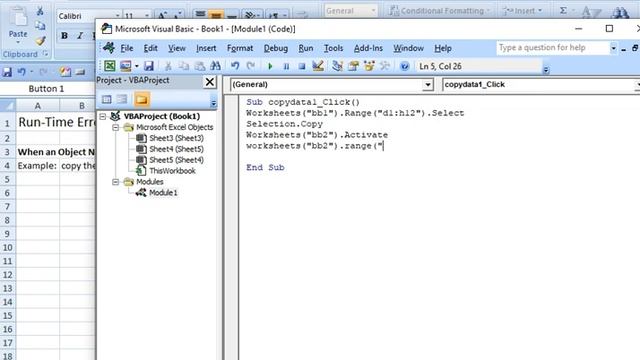Viewport: 640px width, 360px height.
Task: Click the Paste icon in VBA toolbar
Action: coord(200,66)
